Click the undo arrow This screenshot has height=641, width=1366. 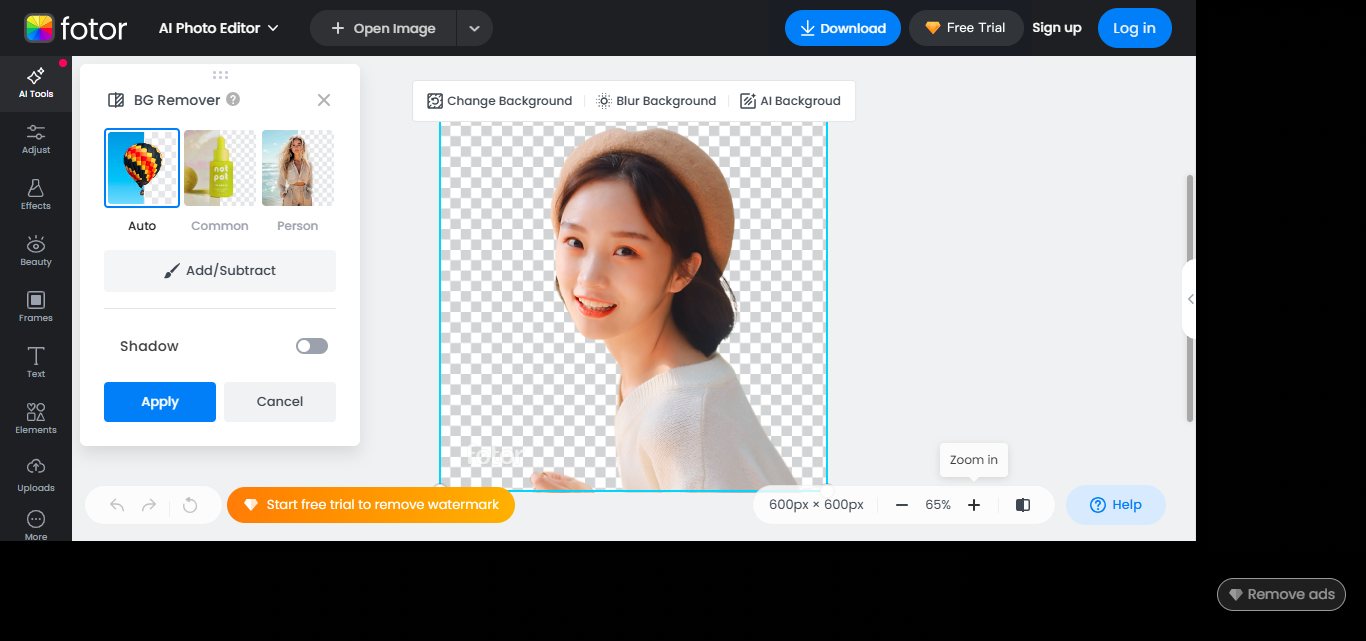(117, 505)
